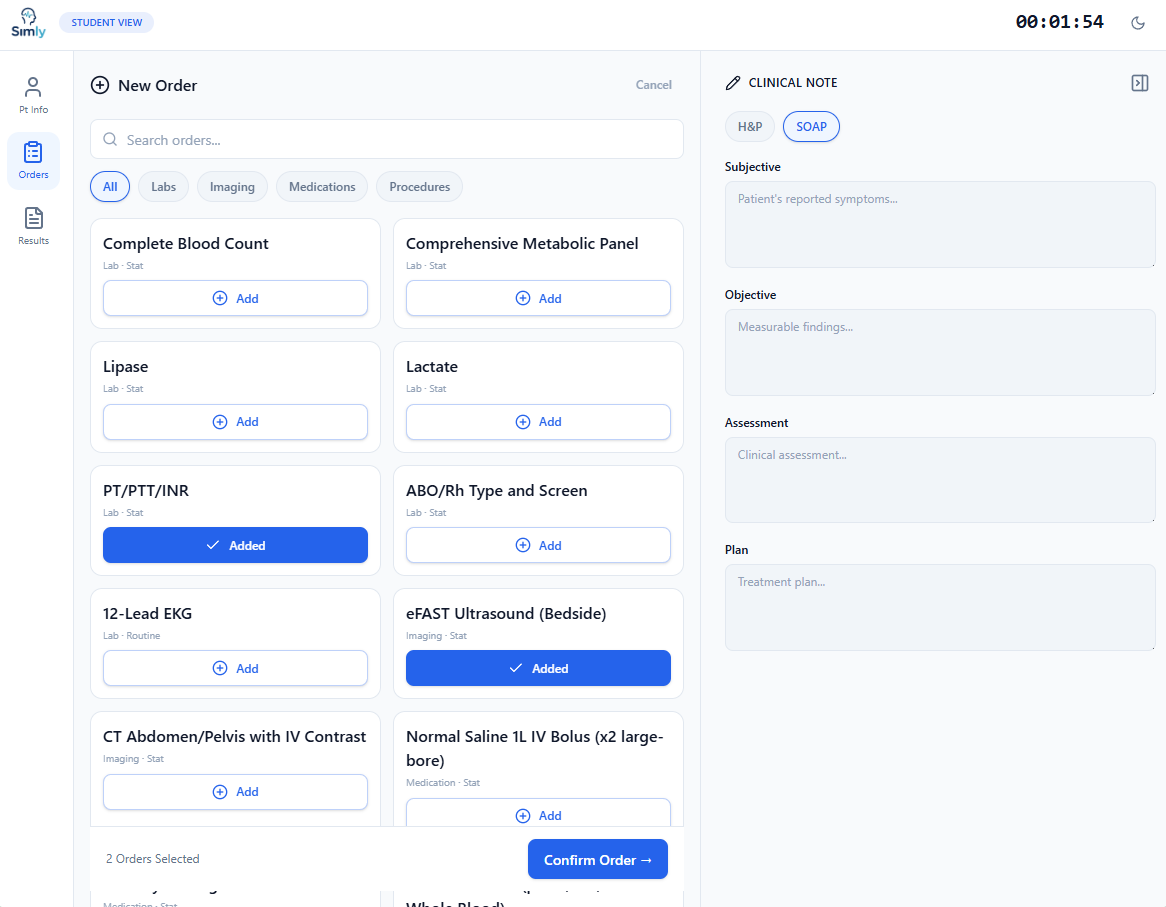Add the Complete Blood Count order
Screen dimensions: 1166x907
(235, 298)
